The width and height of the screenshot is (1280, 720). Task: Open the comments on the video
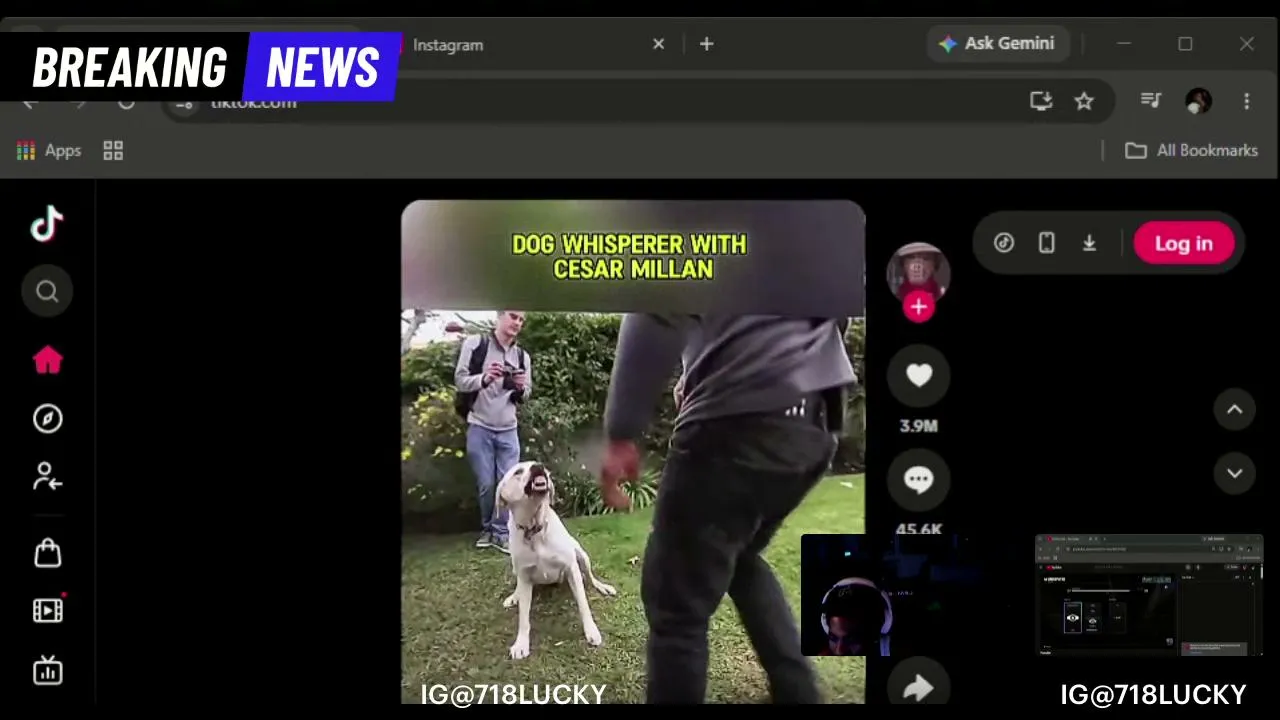tap(918, 480)
